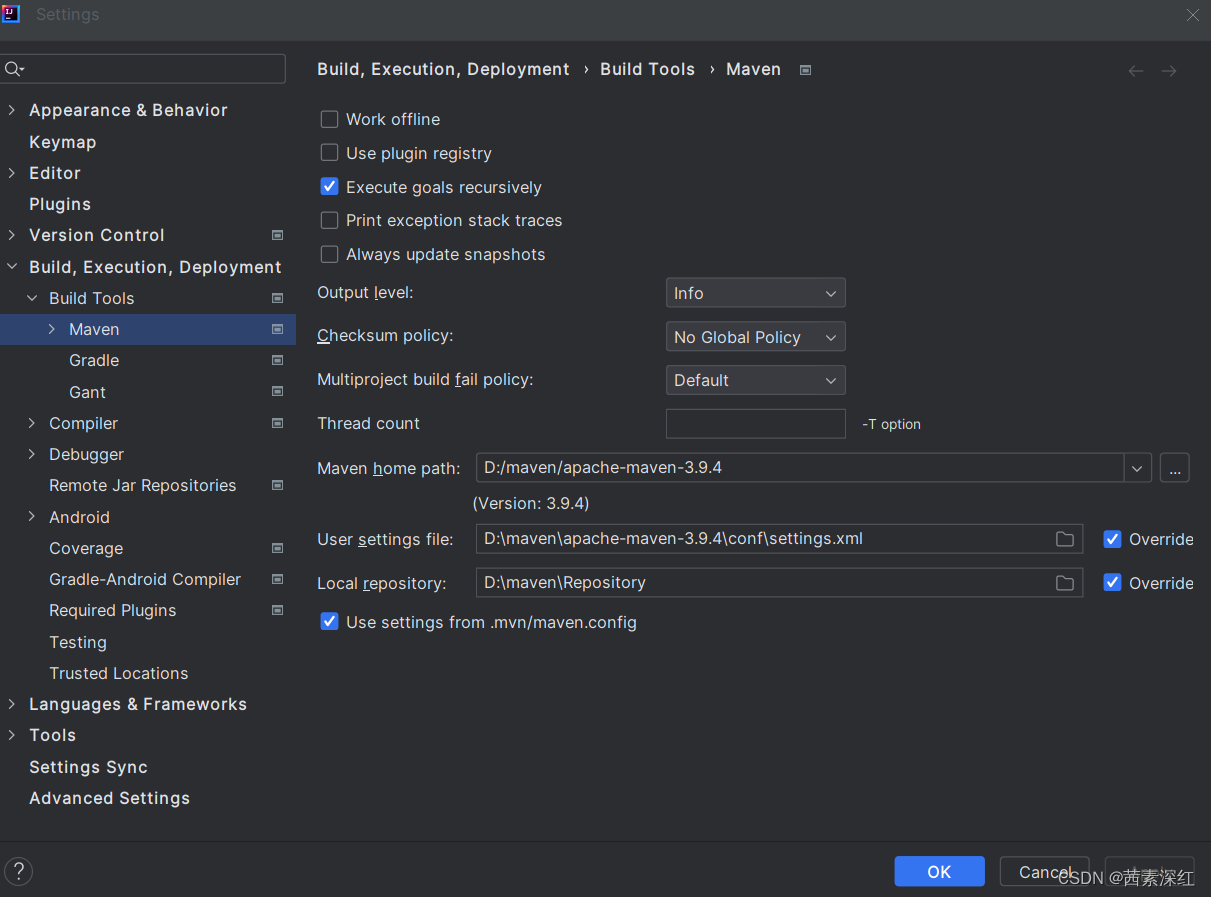
Task: Click the OK button
Action: coord(939,871)
